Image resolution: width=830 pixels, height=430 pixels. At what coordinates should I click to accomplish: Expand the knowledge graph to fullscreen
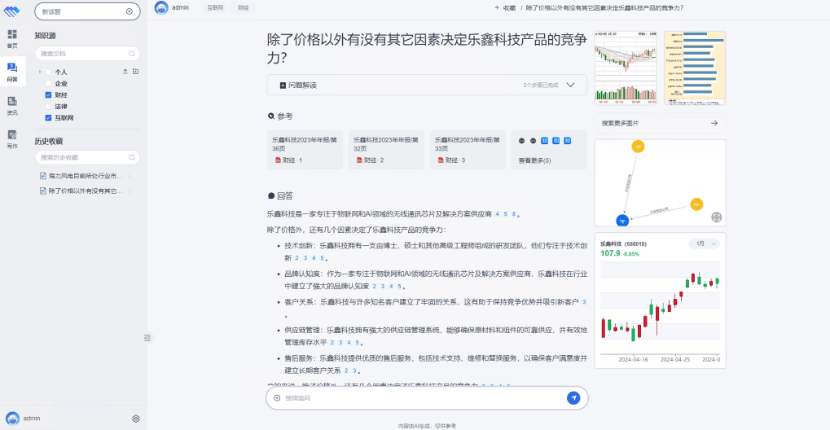click(716, 217)
